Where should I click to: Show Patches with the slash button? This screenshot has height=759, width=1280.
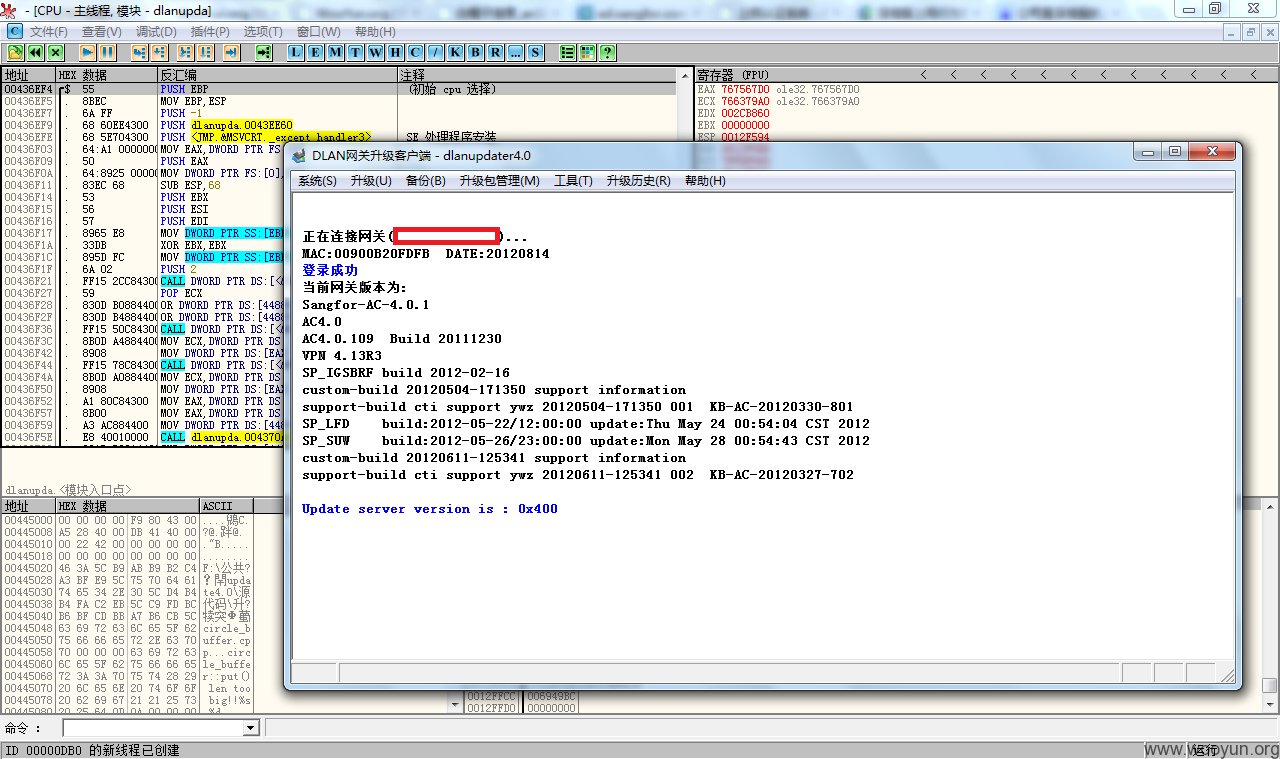pos(436,52)
